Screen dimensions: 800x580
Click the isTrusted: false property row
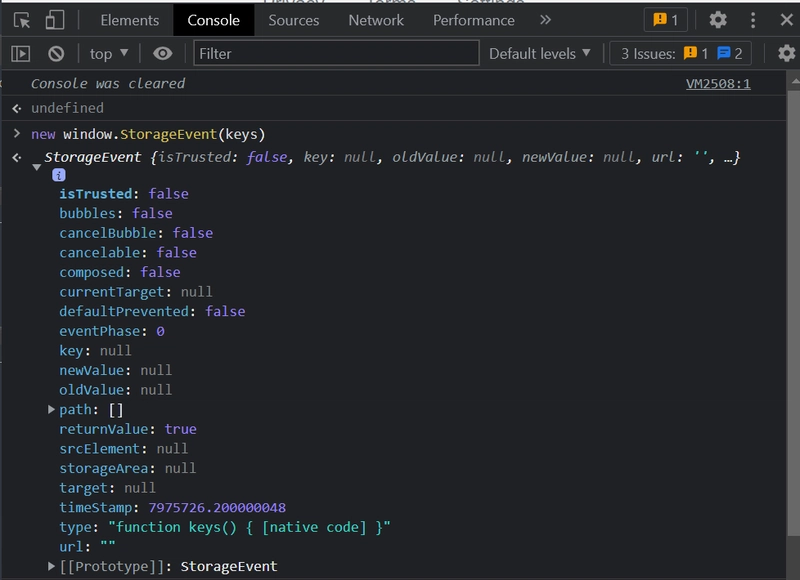point(124,194)
